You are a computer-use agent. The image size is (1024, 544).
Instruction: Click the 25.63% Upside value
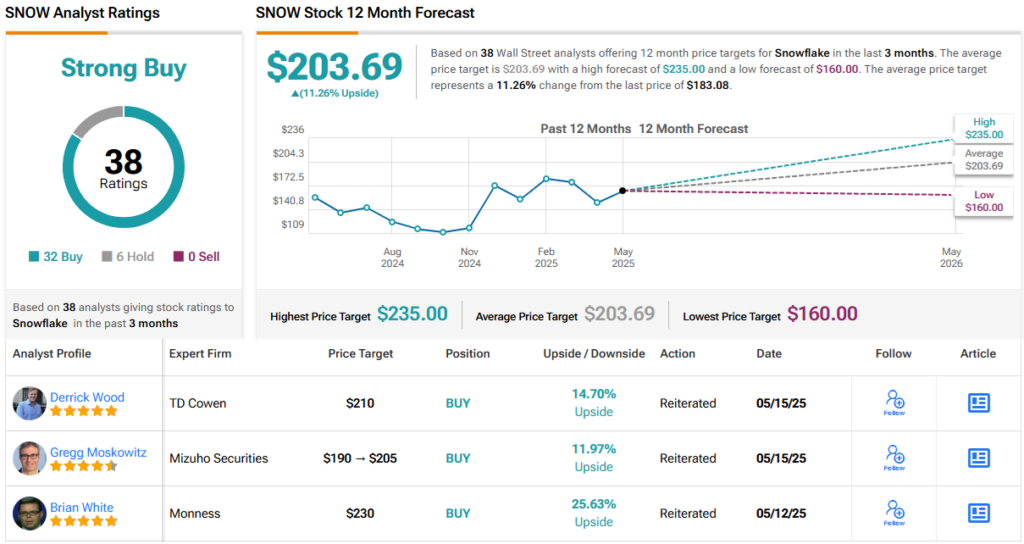pos(594,513)
